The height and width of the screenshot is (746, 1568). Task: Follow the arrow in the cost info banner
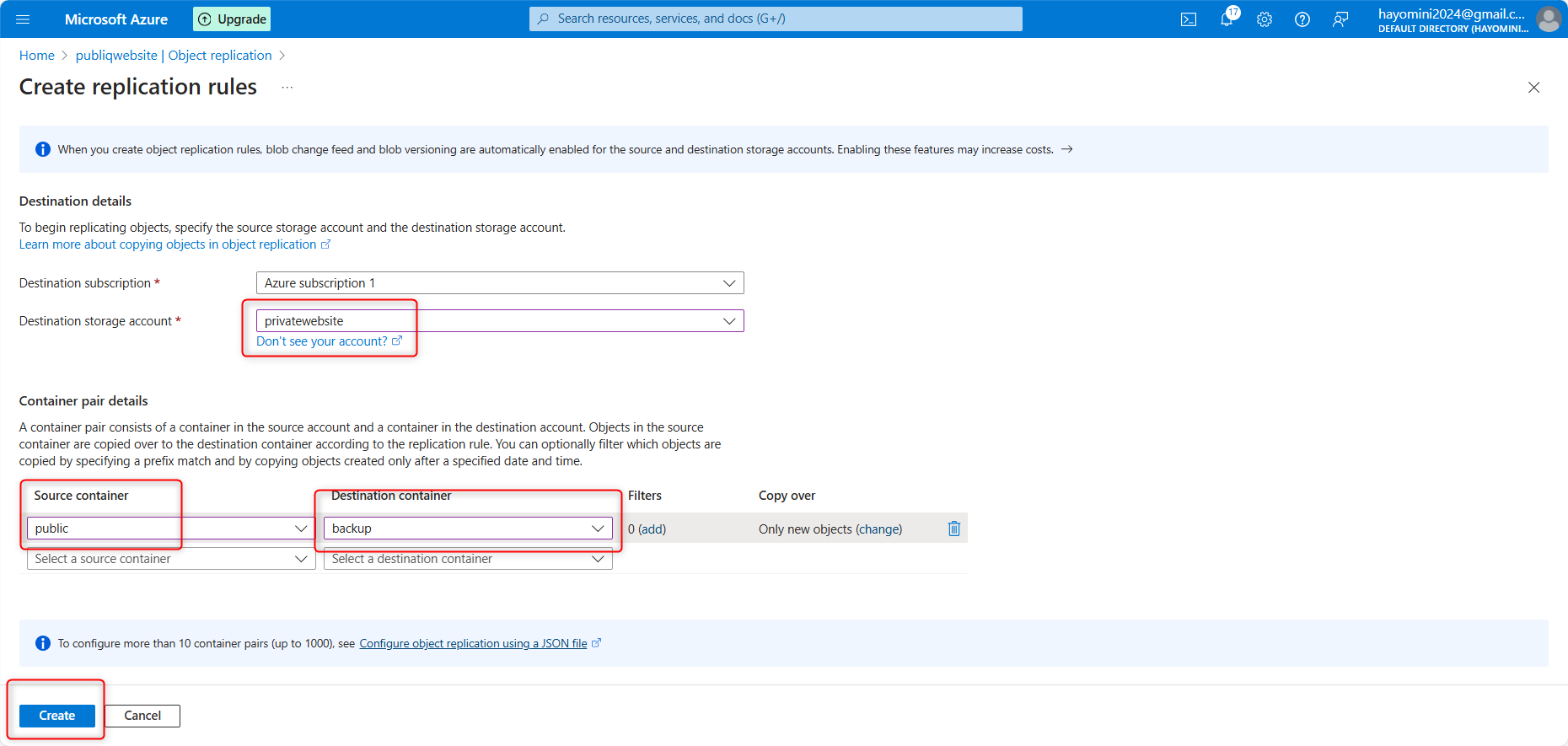1067,149
